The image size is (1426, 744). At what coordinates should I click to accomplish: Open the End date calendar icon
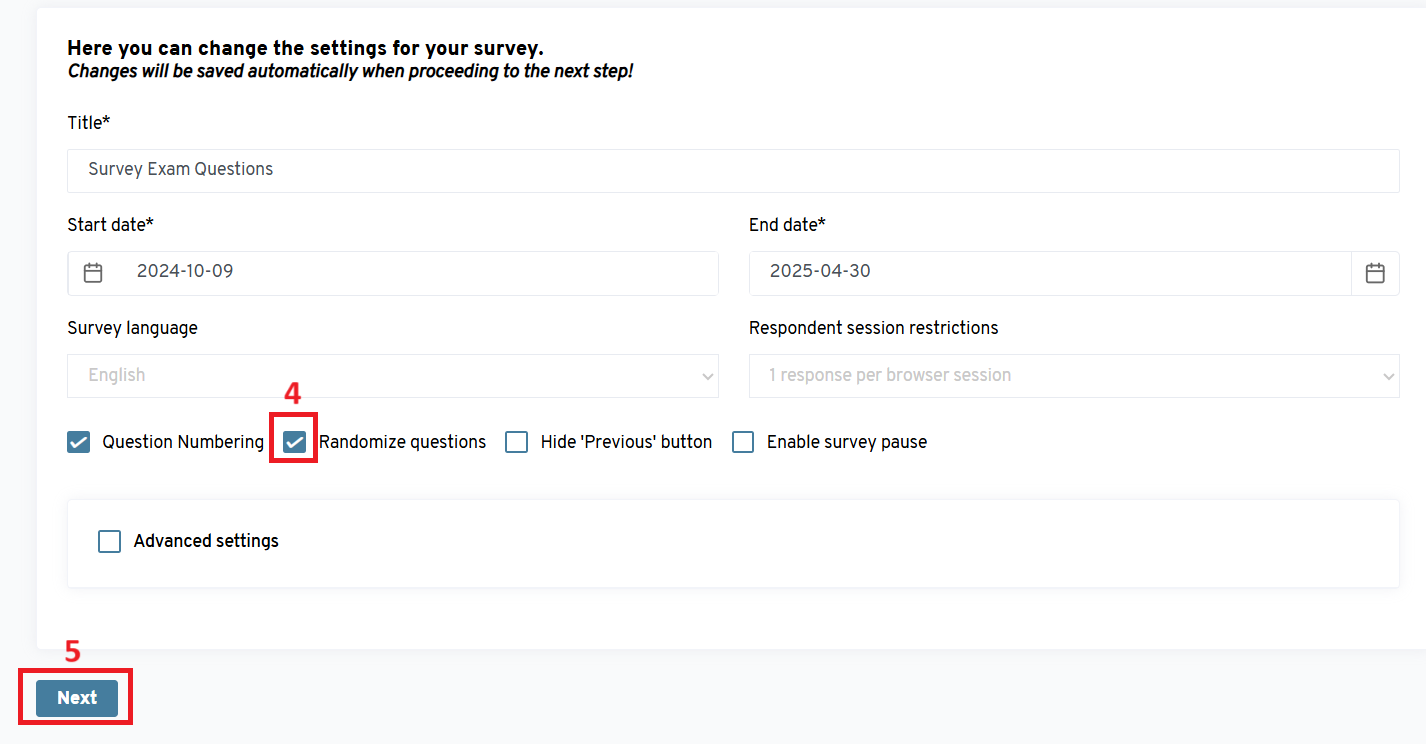tap(1375, 272)
